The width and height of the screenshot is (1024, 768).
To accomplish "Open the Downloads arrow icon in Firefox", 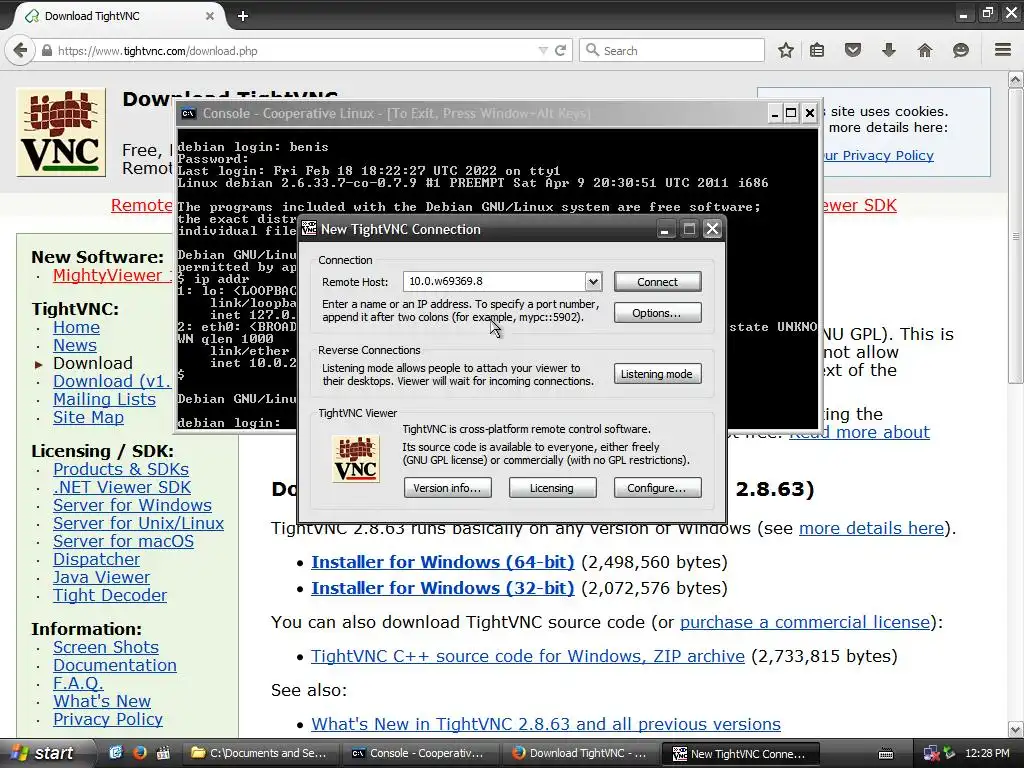I will tap(889, 50).
